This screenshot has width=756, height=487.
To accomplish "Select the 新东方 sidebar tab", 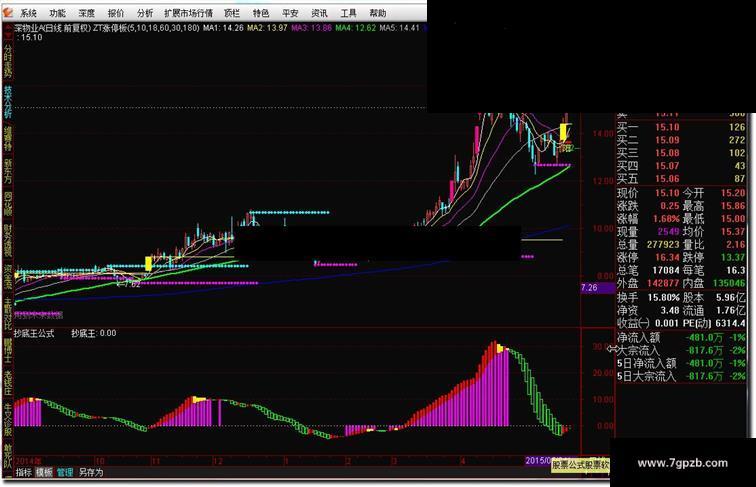I will pos(8,172).
